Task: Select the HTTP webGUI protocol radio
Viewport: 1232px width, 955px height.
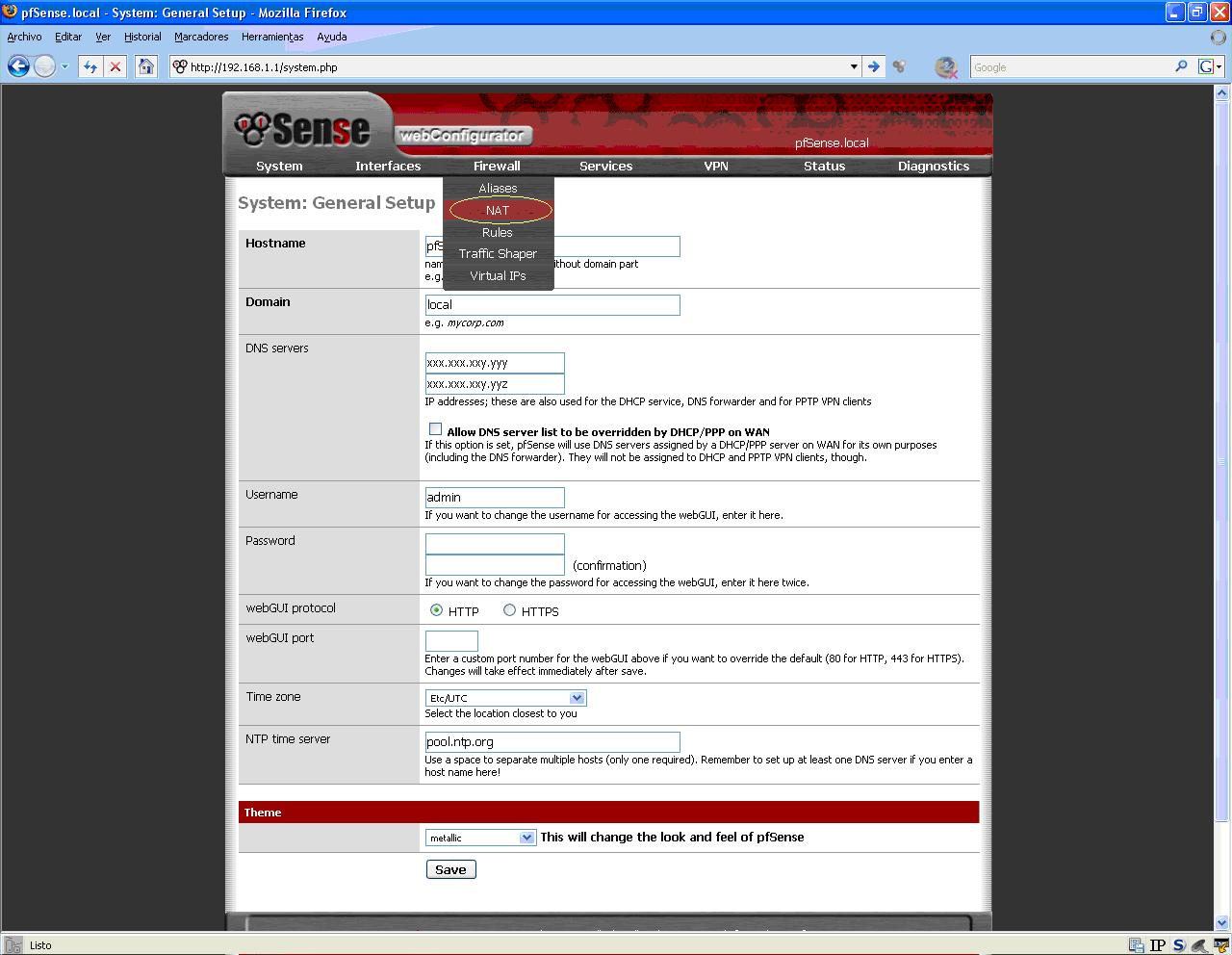Action: pyautogui.click(x=436, y=609)
